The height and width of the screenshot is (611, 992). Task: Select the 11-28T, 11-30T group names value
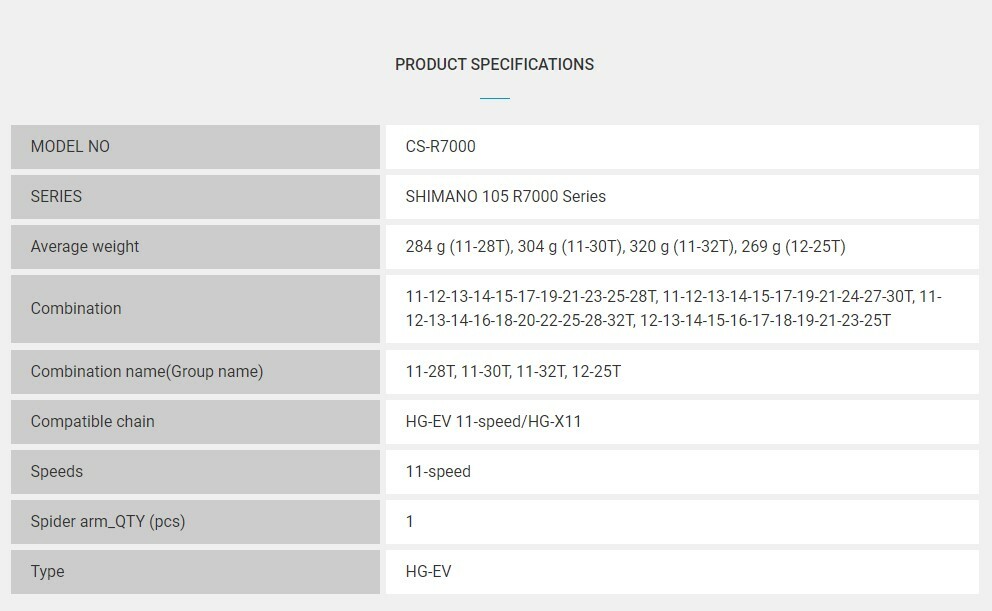pyautogui.click(x=513, y=372)
